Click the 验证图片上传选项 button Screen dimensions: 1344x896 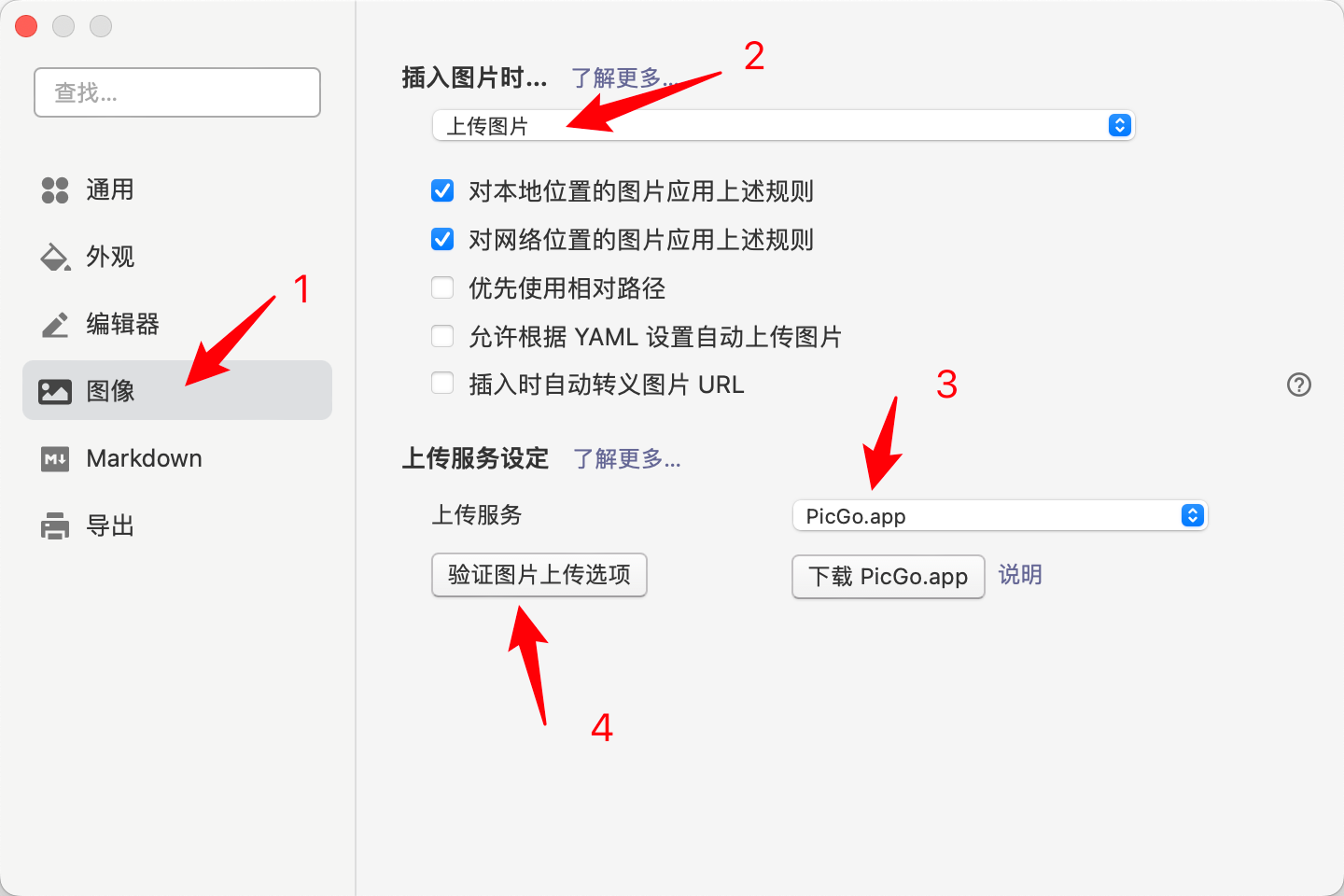point(539,575)
